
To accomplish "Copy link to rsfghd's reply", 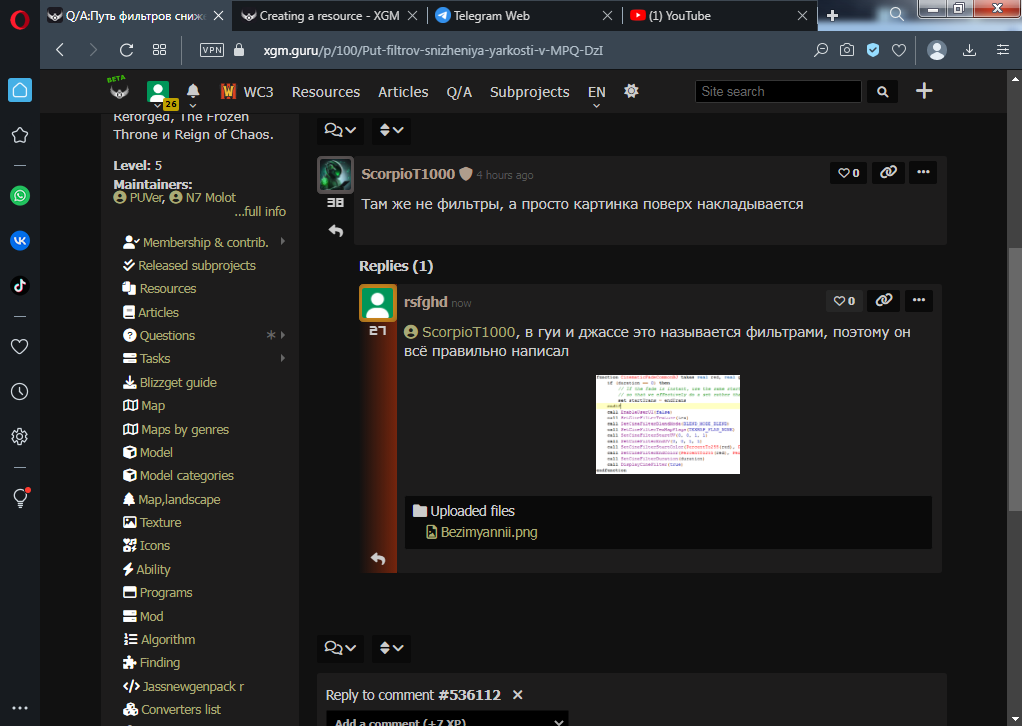I will pyautogui.click(x=884, y=300).
